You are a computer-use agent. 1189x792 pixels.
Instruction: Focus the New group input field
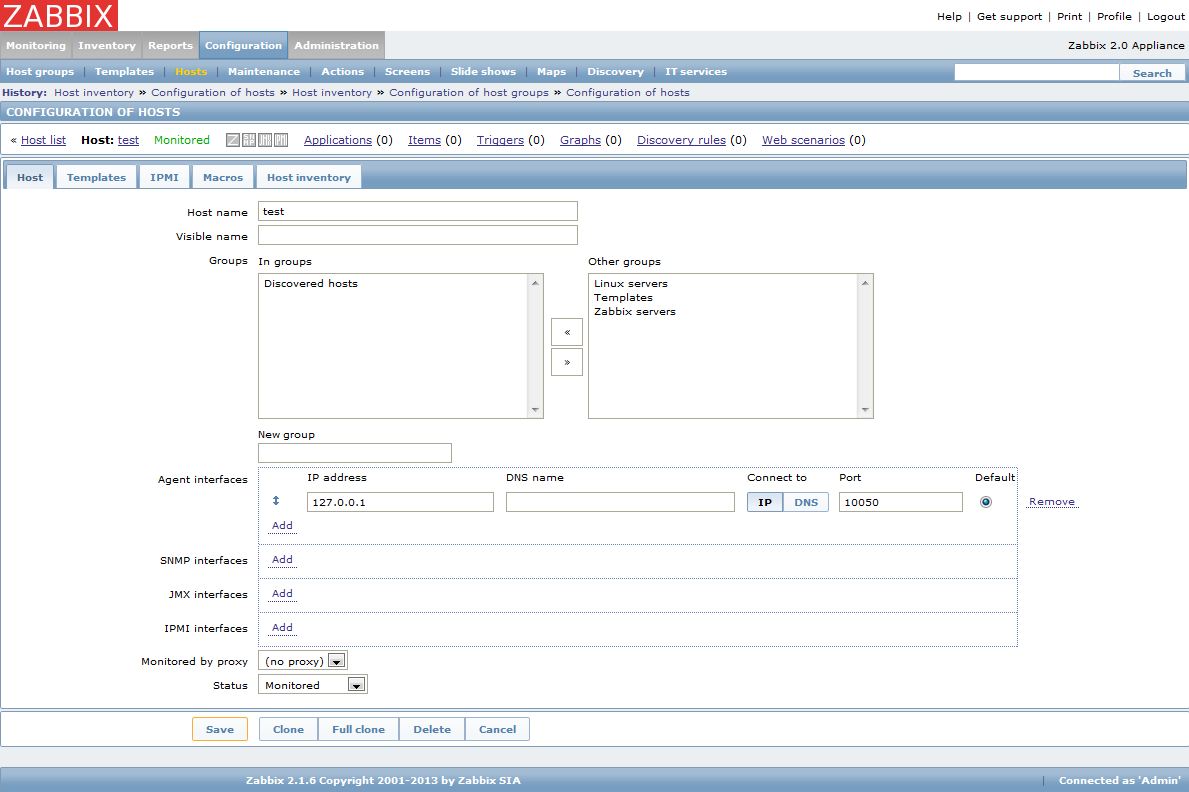pyautogui.click(x=355, y=453)
